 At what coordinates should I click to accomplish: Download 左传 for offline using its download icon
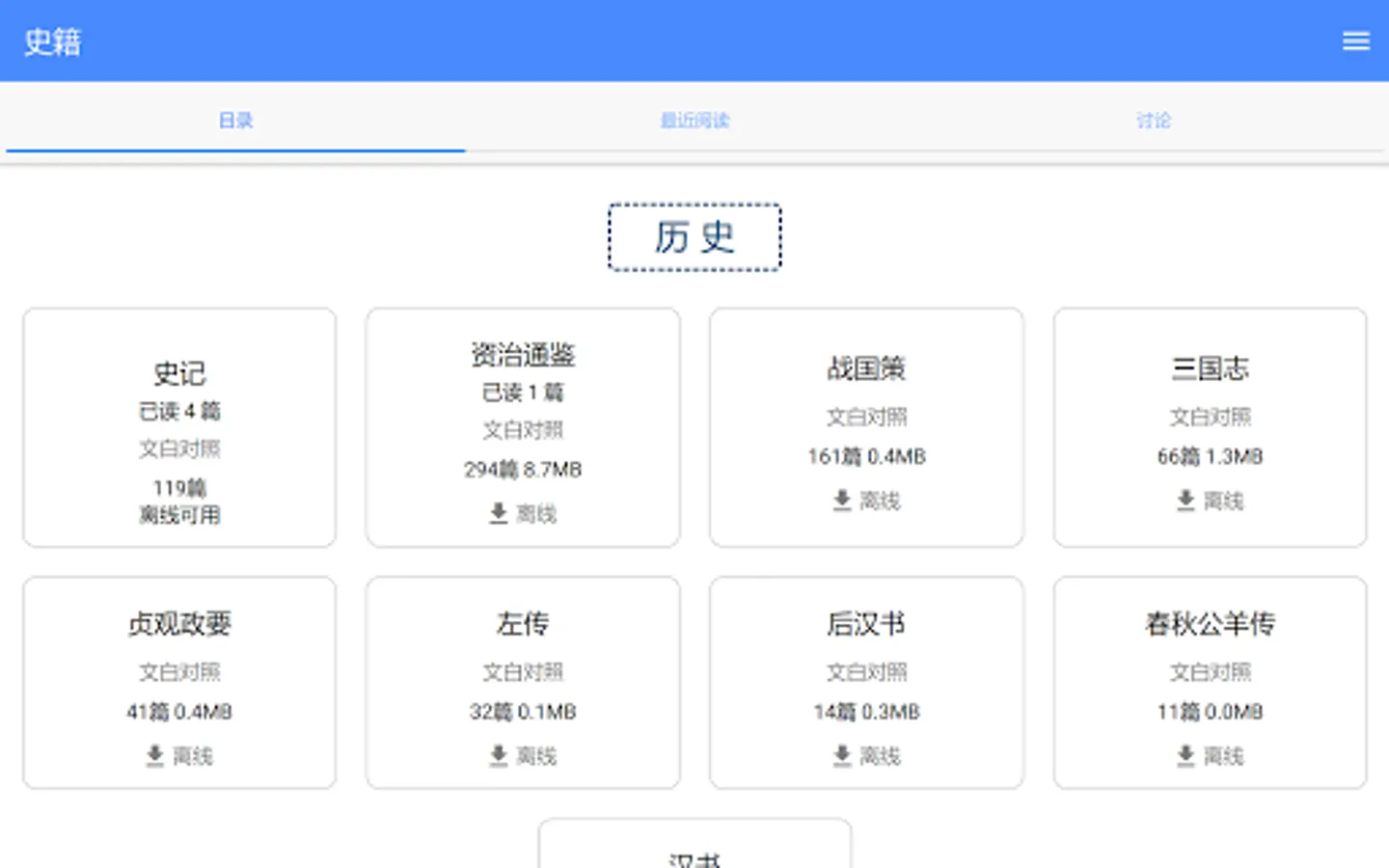coord(499,755)
